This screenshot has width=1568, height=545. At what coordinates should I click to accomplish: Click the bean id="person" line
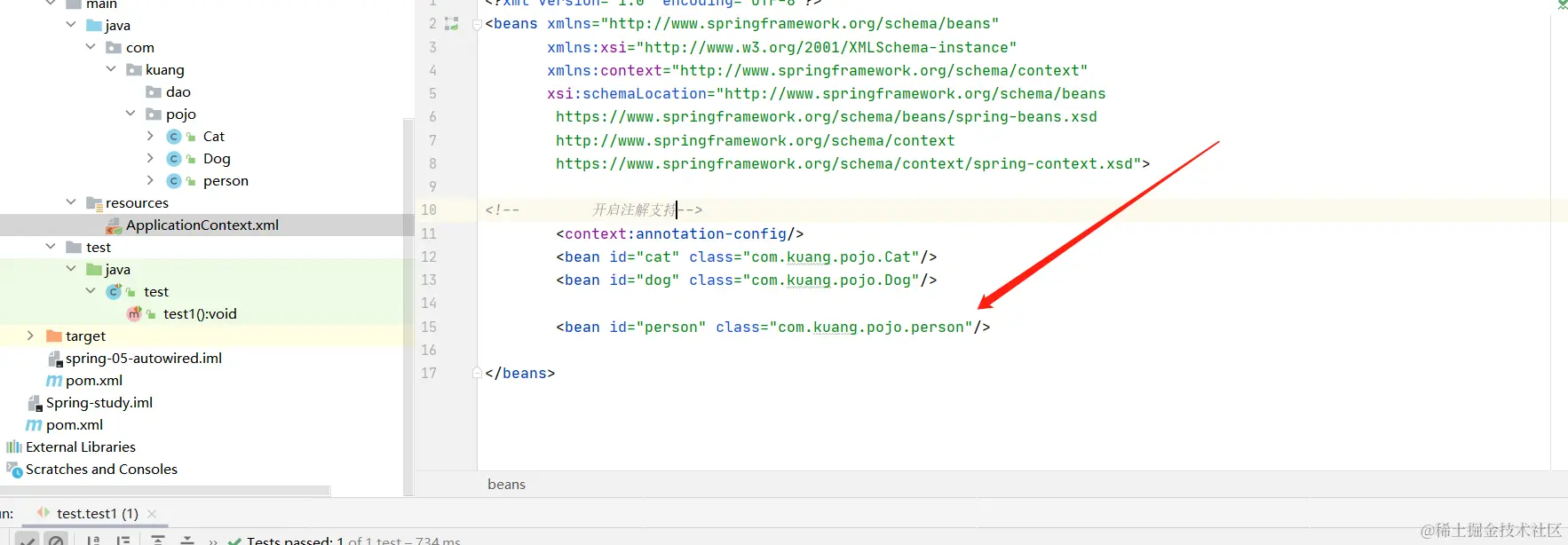[x=772, y=328]
